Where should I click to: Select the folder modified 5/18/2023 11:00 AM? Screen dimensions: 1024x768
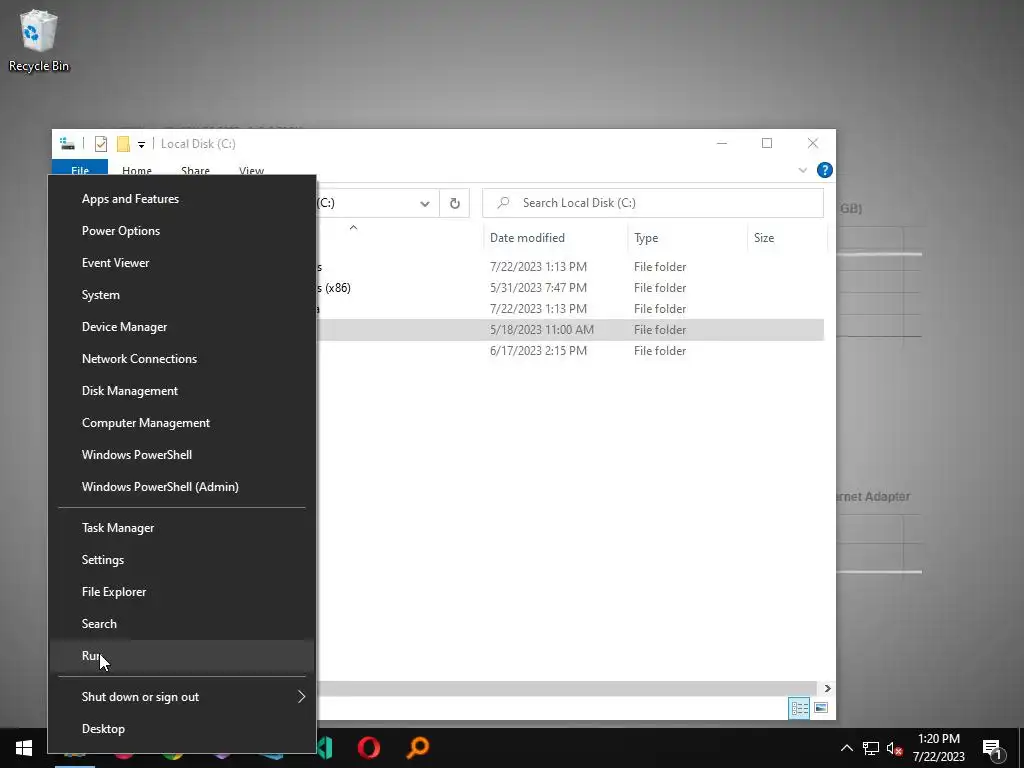[x=569, y=329]
